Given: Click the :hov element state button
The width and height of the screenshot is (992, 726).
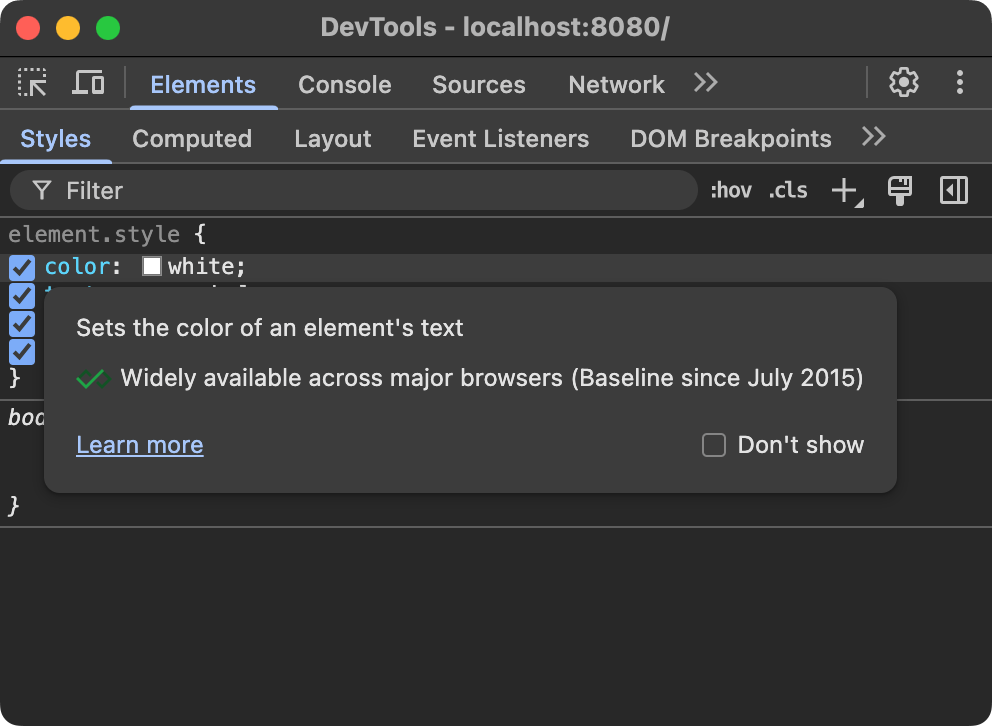Looking at the screenshot, I should coord(731,190).
